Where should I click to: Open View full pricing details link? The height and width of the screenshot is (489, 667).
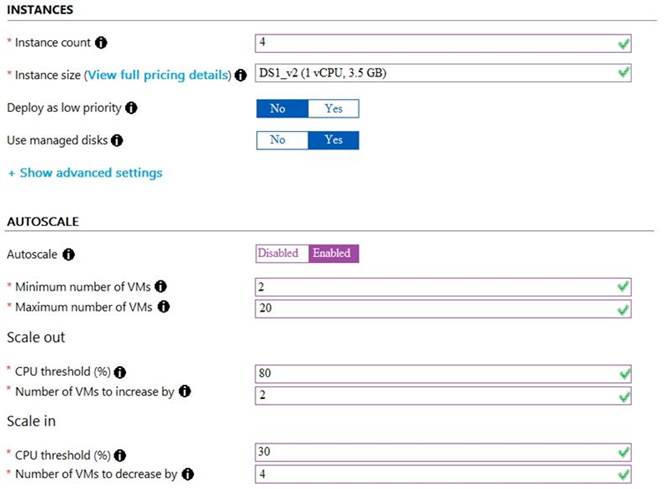(158, 75)
